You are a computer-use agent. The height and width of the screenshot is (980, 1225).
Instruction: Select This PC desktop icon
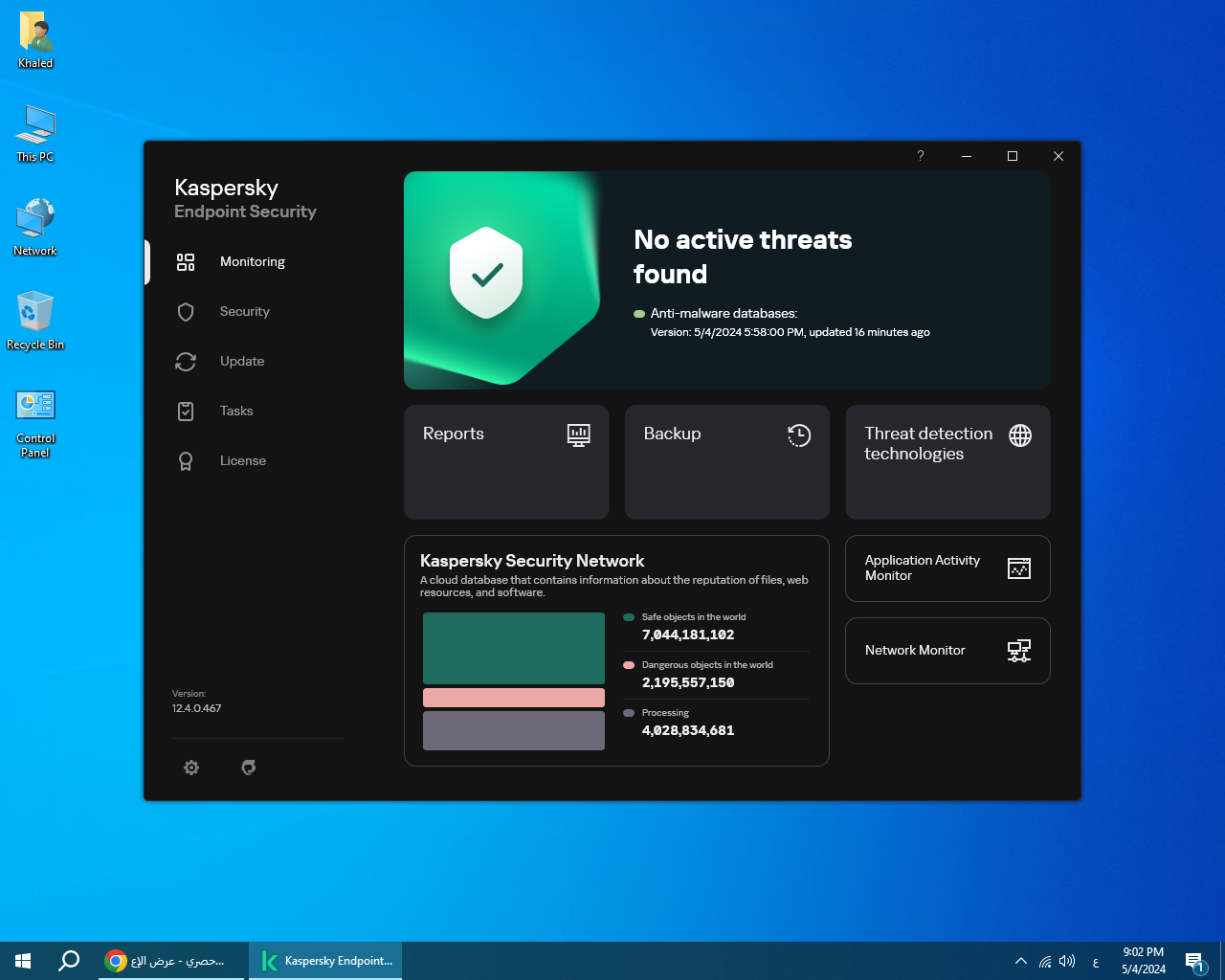click(x=35, y=134)
